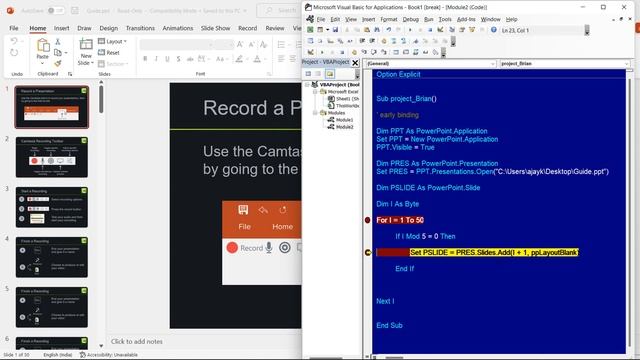Toggle breakpoint hand icon in Debug toolbar
Image resolution: width=640 pixels, height=360 pixels.
click(354, 52)
